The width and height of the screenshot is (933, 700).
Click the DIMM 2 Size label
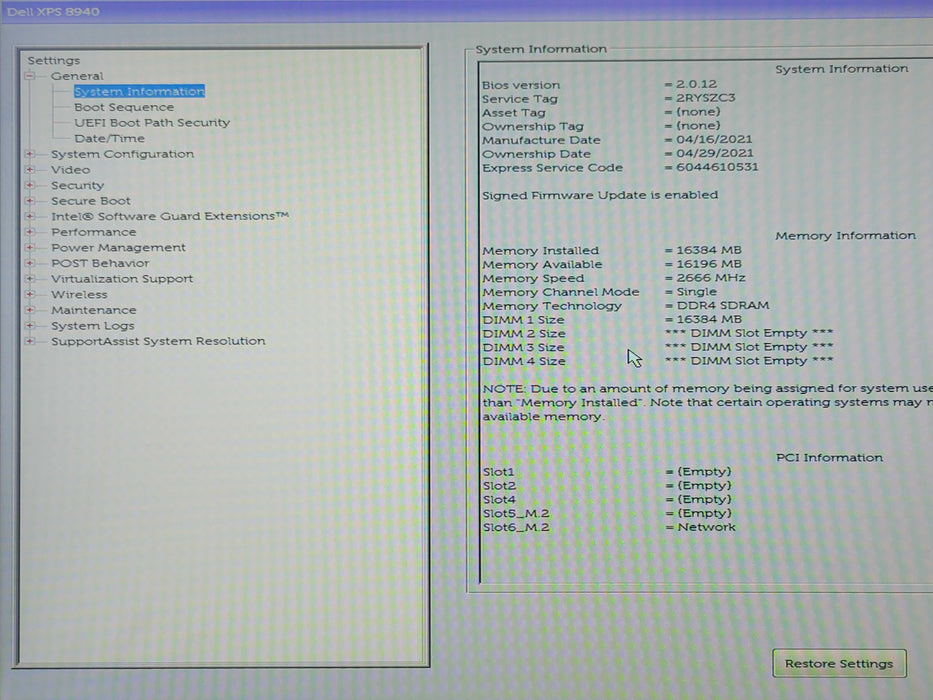coord(524,333)
